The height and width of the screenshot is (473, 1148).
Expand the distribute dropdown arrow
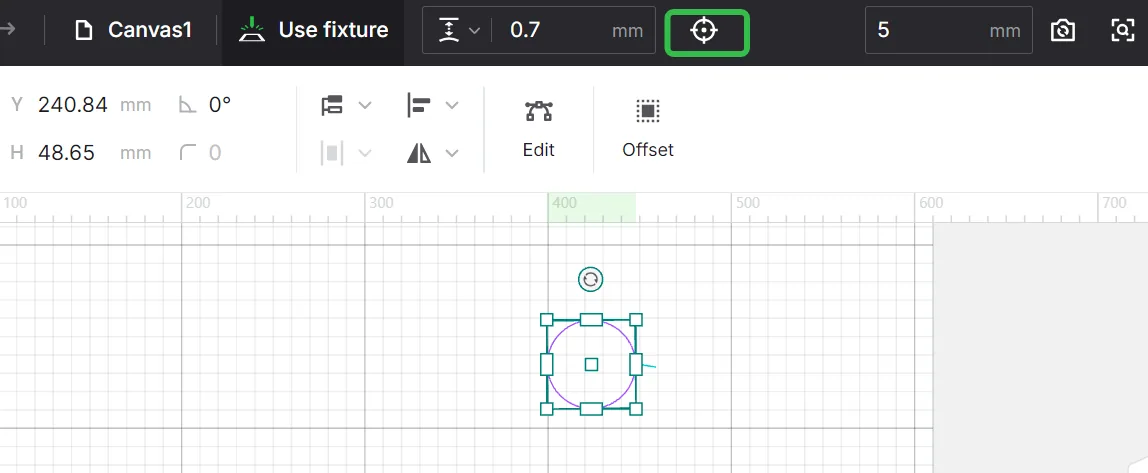click(365, 153)
